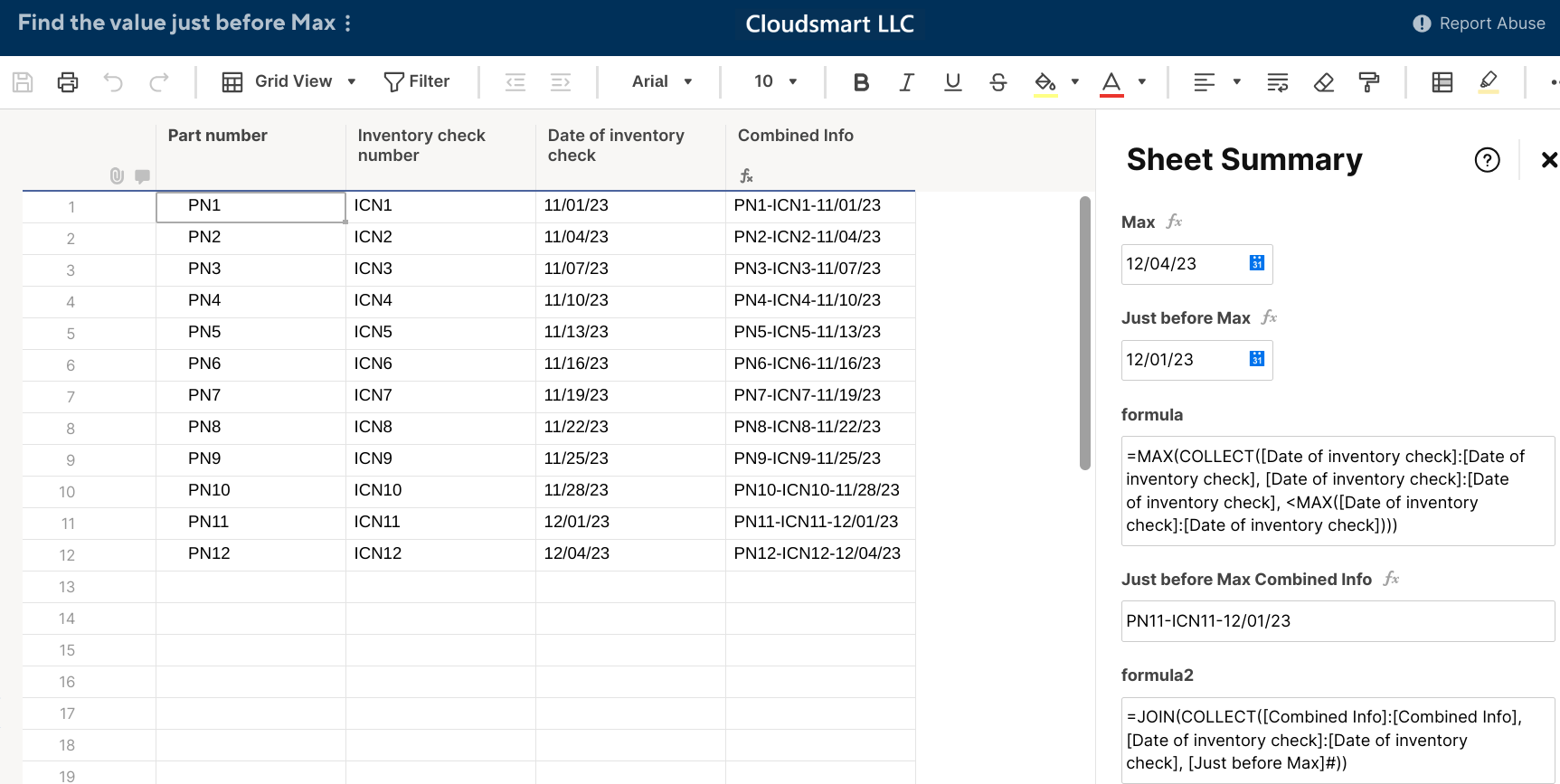Click the Filter button

(x=416, y=82)
